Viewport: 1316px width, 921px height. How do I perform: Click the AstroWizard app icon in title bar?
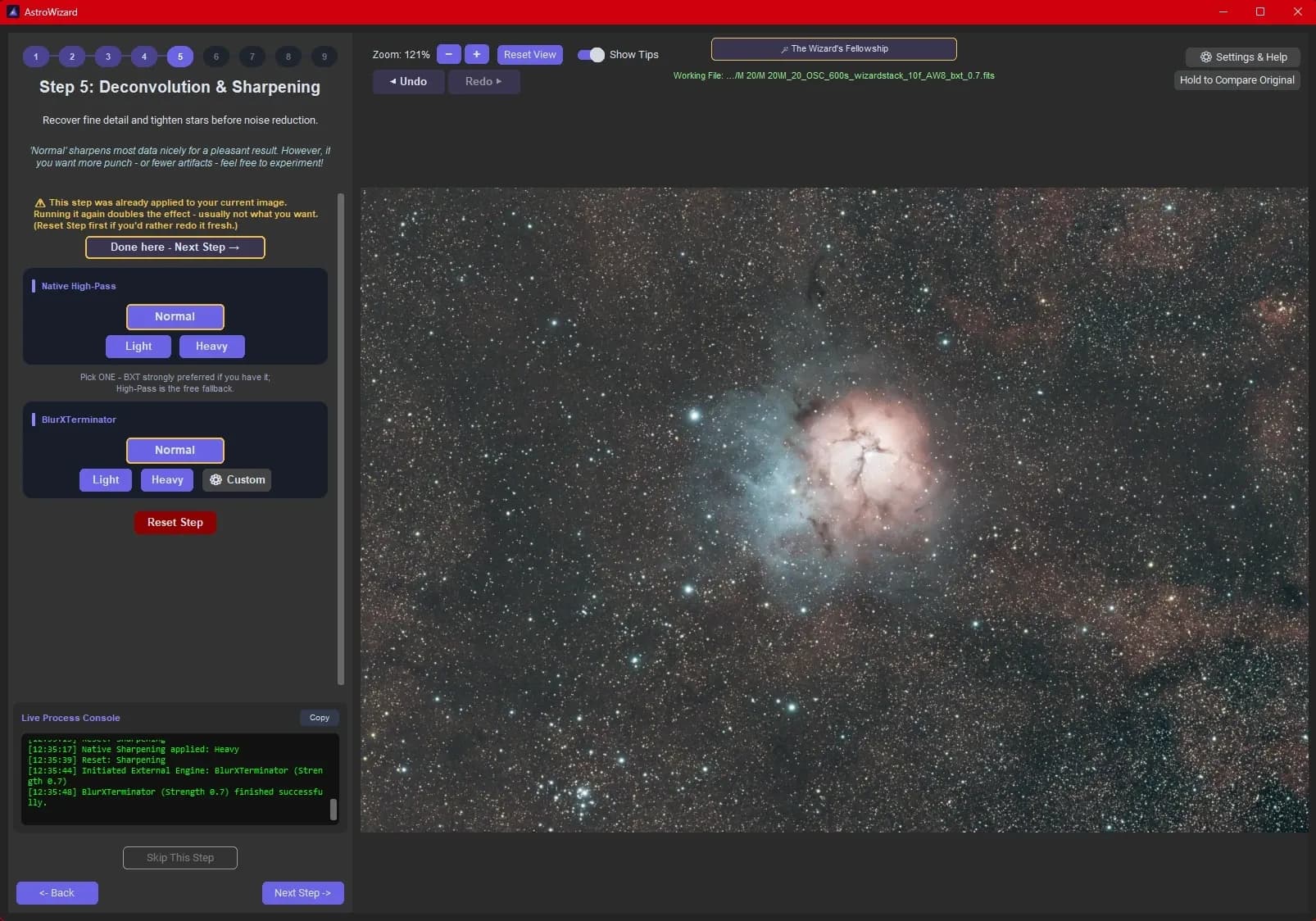(12, 11)
